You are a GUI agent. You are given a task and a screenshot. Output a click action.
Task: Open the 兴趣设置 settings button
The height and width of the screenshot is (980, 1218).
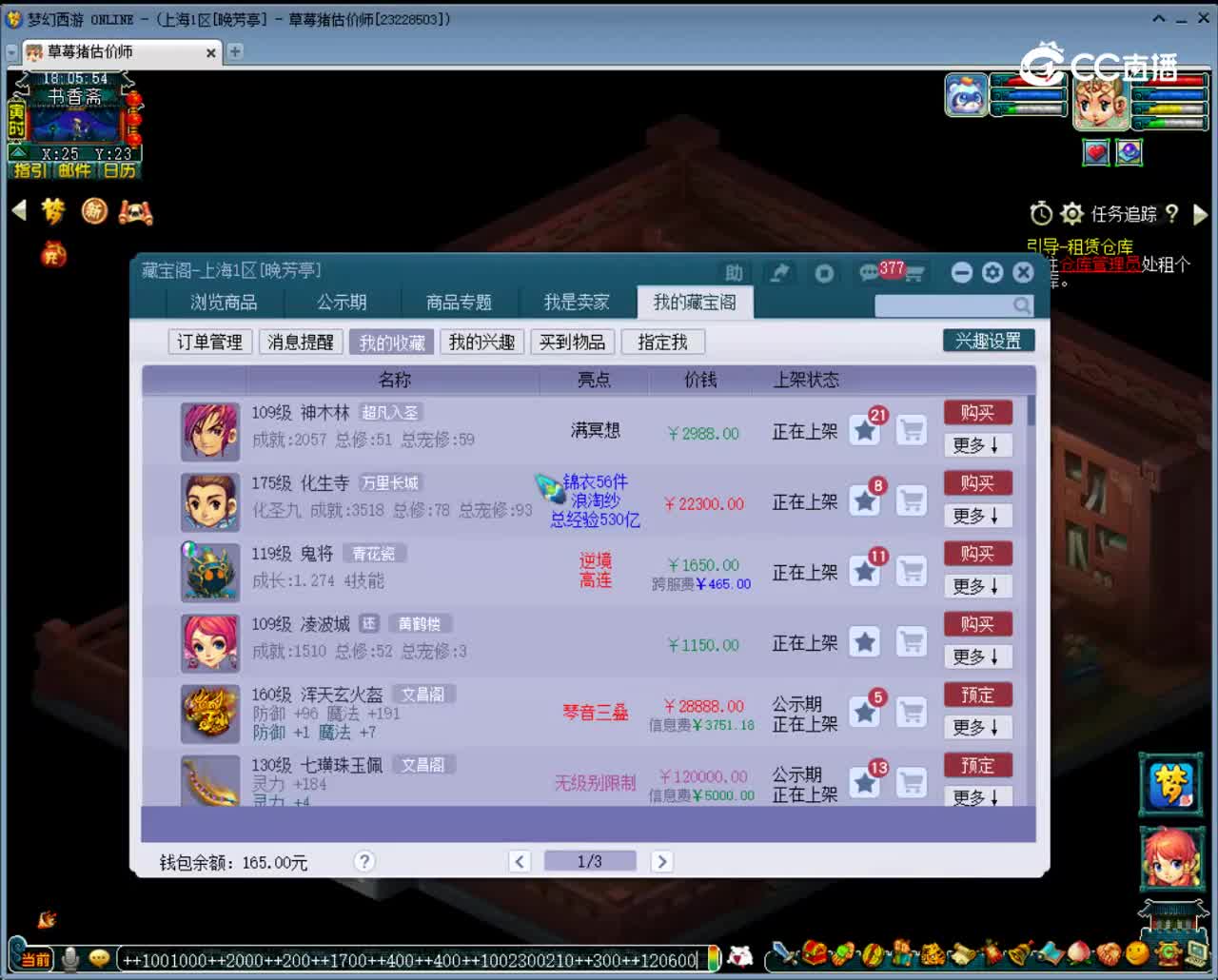pyautogui.click(x=988, y=341)
